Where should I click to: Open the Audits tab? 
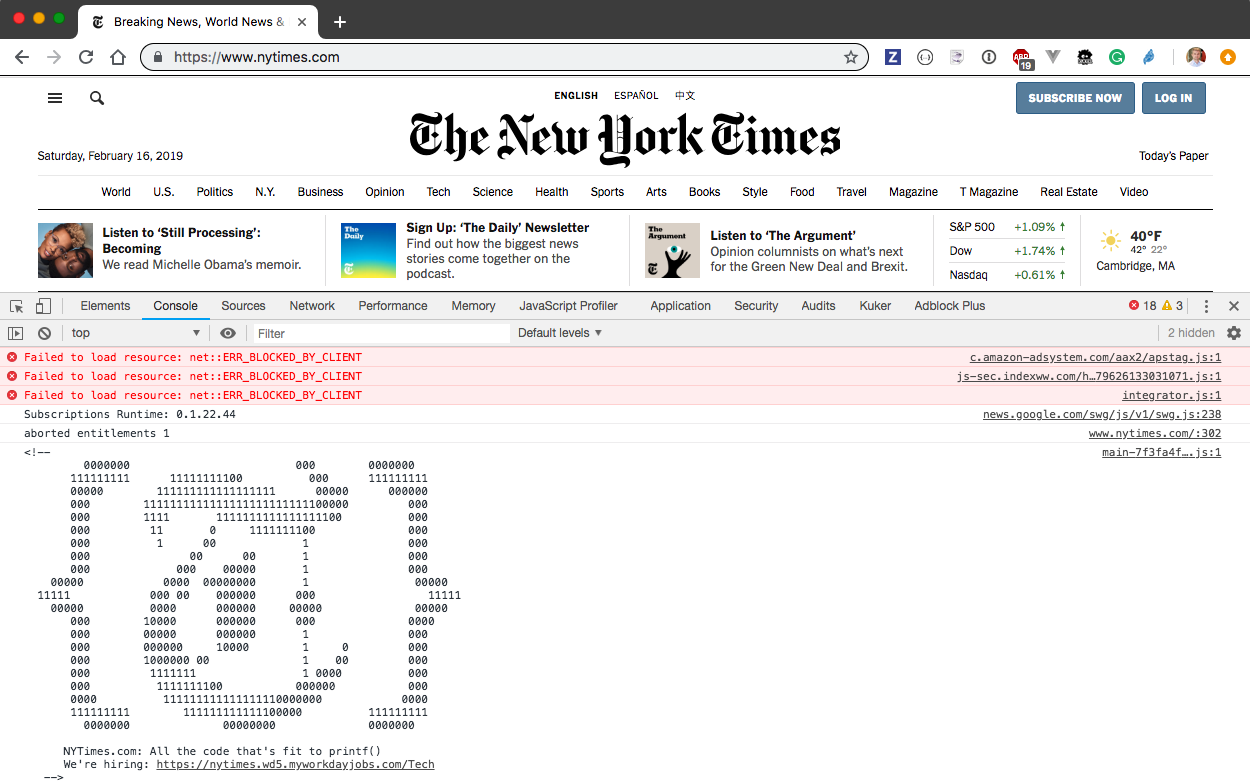pos(818,306)
